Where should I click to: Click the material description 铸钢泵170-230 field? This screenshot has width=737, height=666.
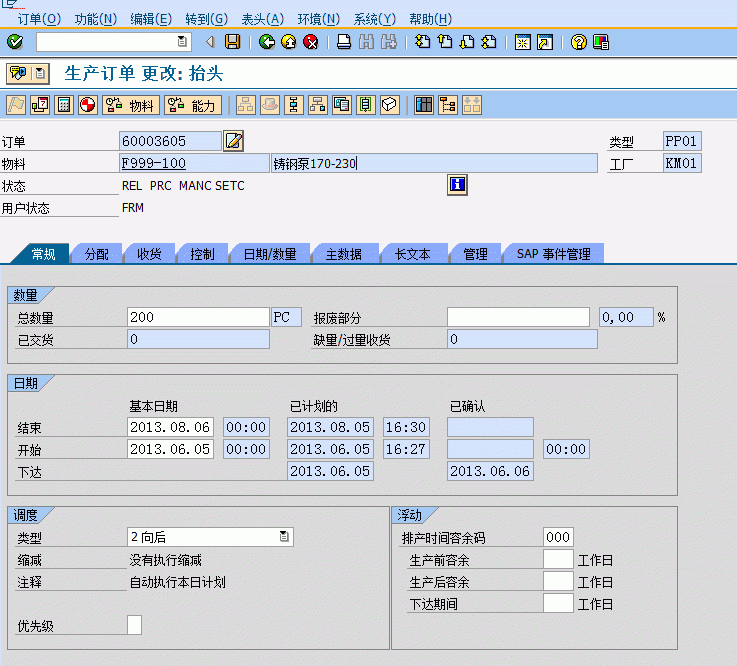point(434,163)
